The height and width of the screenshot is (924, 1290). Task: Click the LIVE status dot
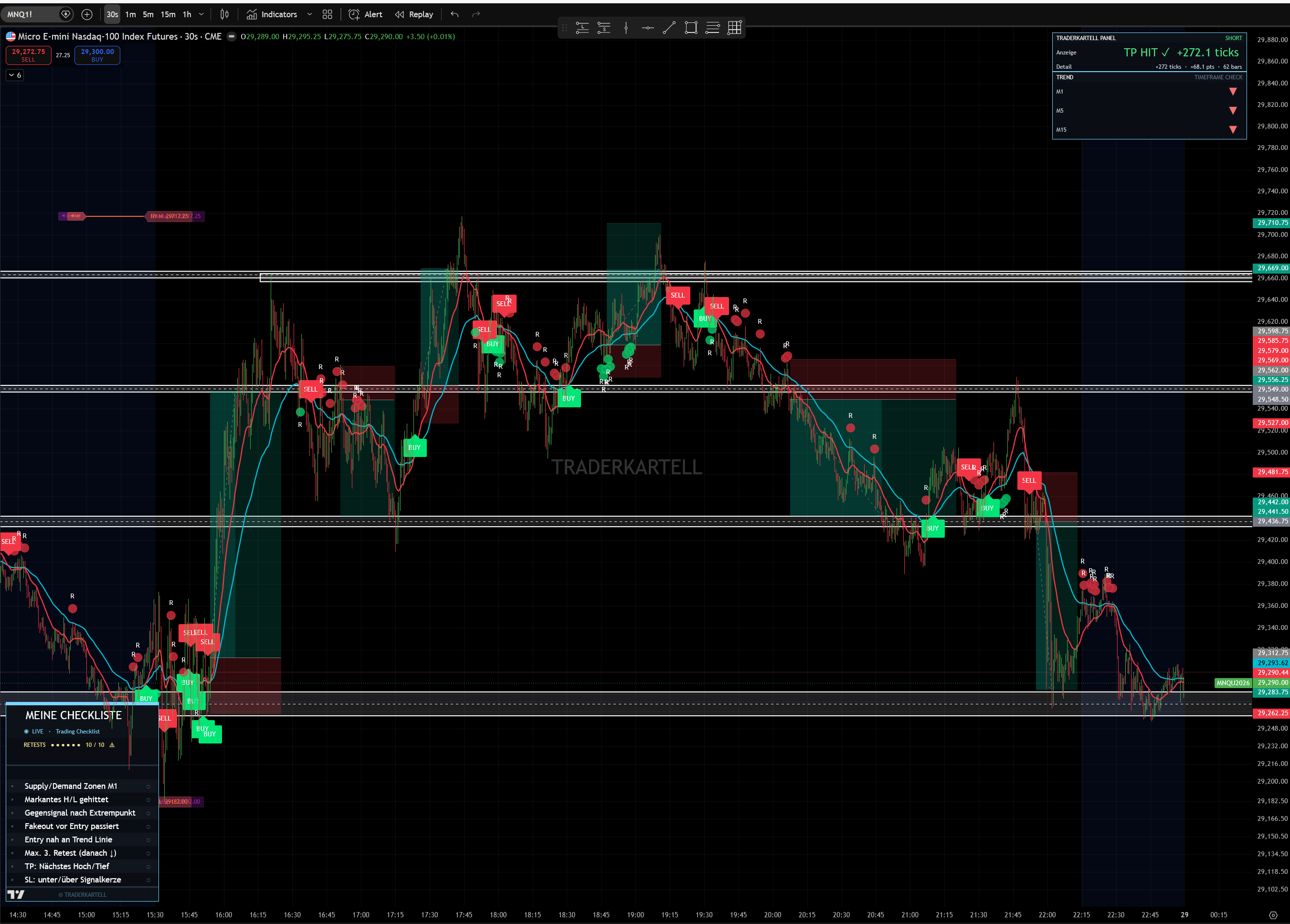coord(26,732)
